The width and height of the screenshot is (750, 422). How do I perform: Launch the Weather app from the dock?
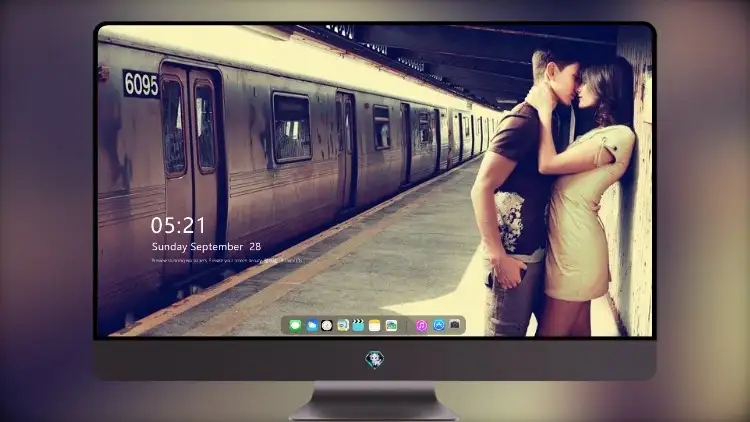point(311,326)
